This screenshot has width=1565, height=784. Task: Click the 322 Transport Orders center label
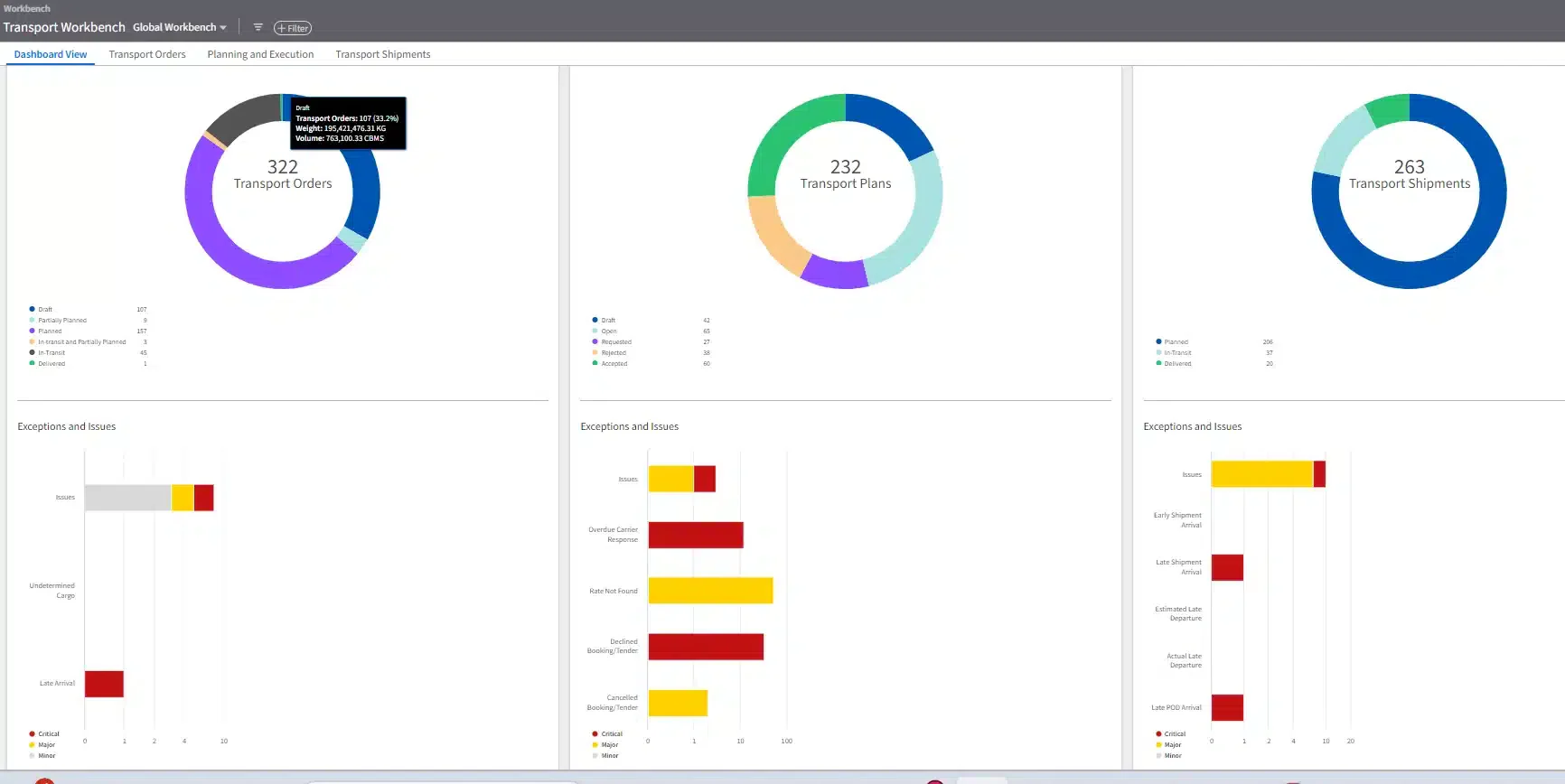click(x=283, y=174)
